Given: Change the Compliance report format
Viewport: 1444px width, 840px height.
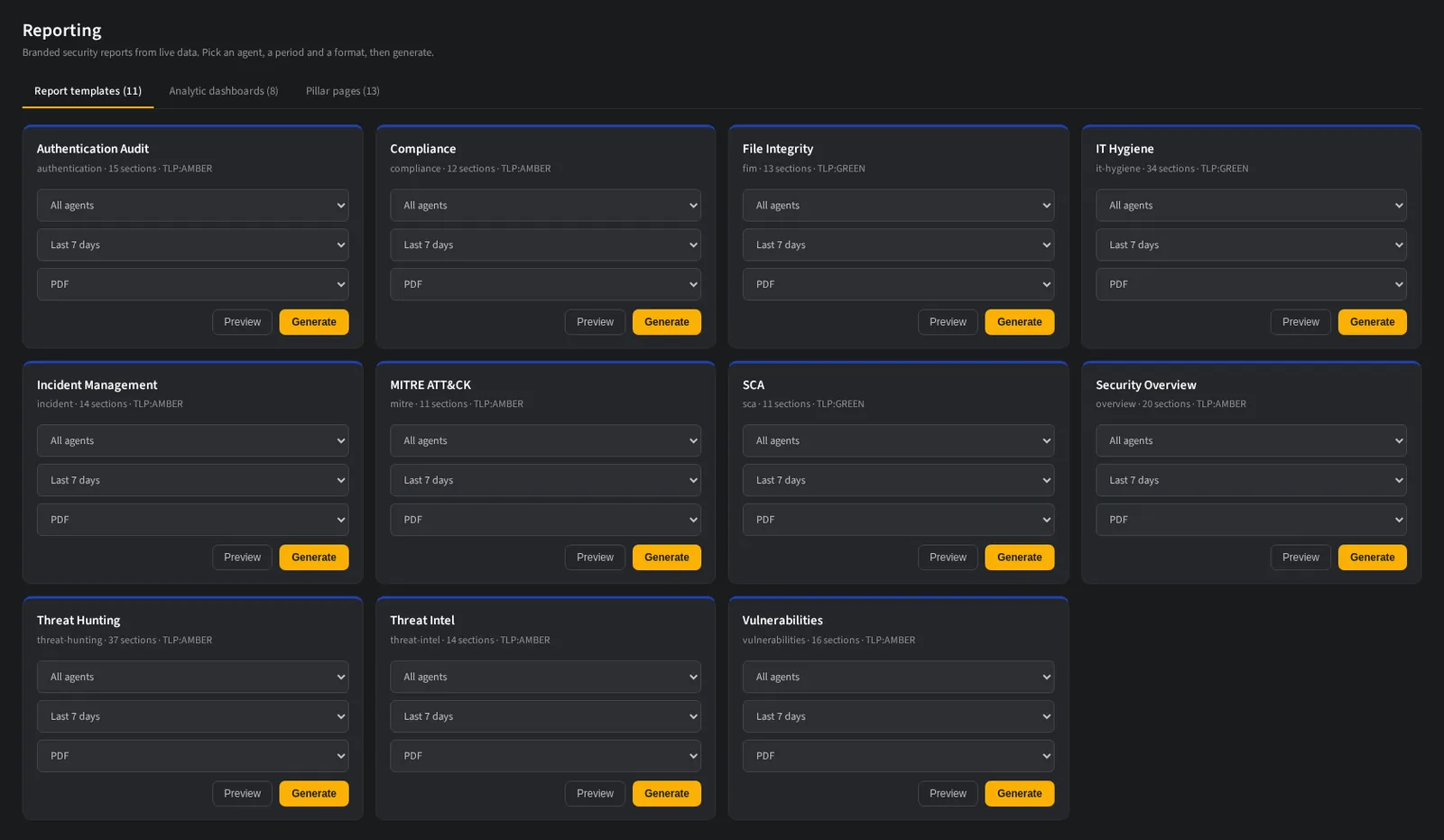Looking at the screenshot, I should point(546,284).
